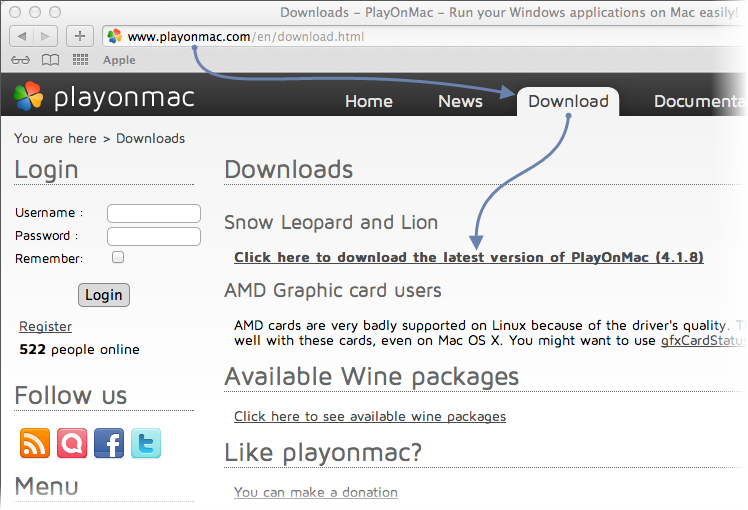Screen dimensions: 748x510
Task: Click the RSS feed icon
Action: coord(35,443)
